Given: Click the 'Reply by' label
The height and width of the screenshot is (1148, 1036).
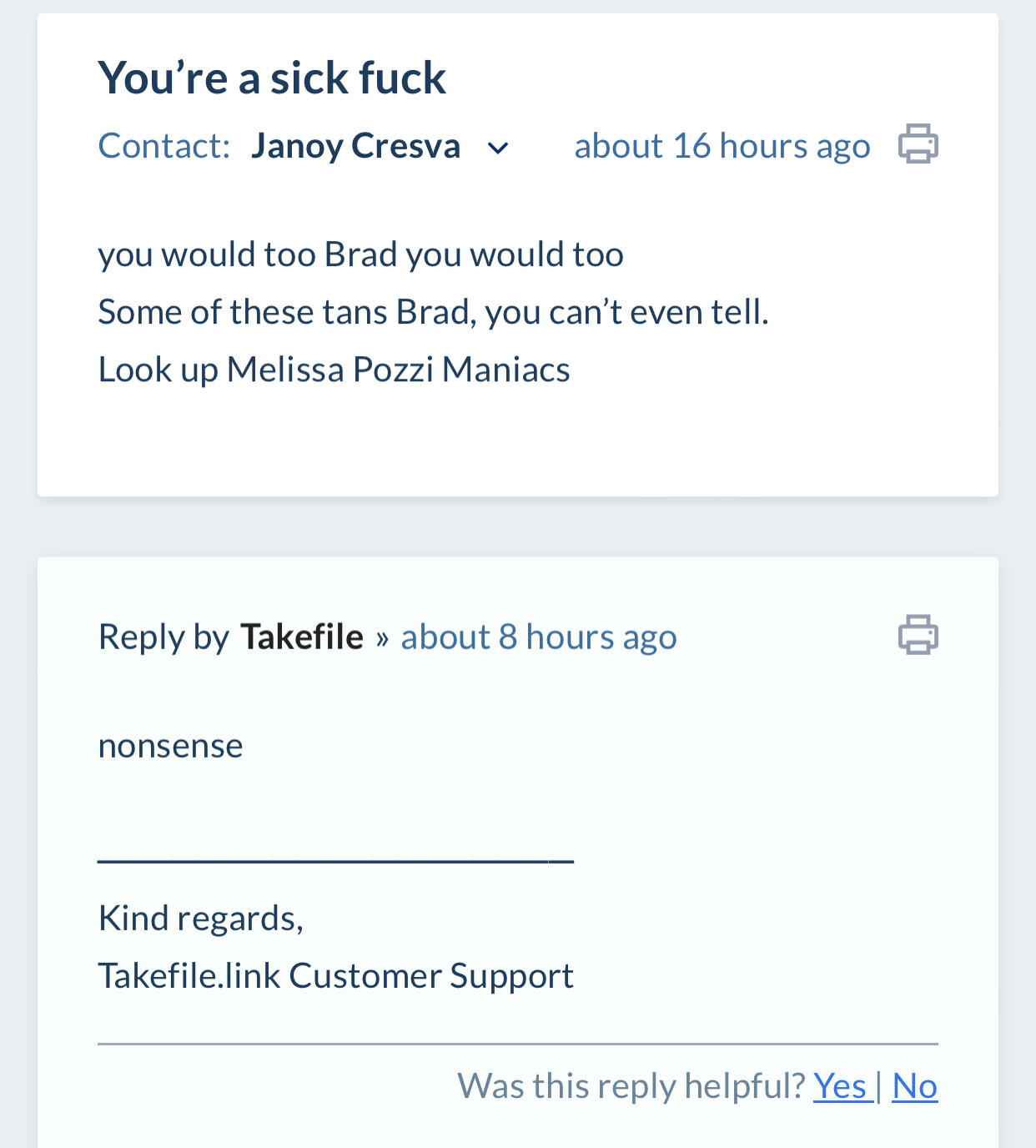Looking at the screenshot, I should tap(163, 637).
